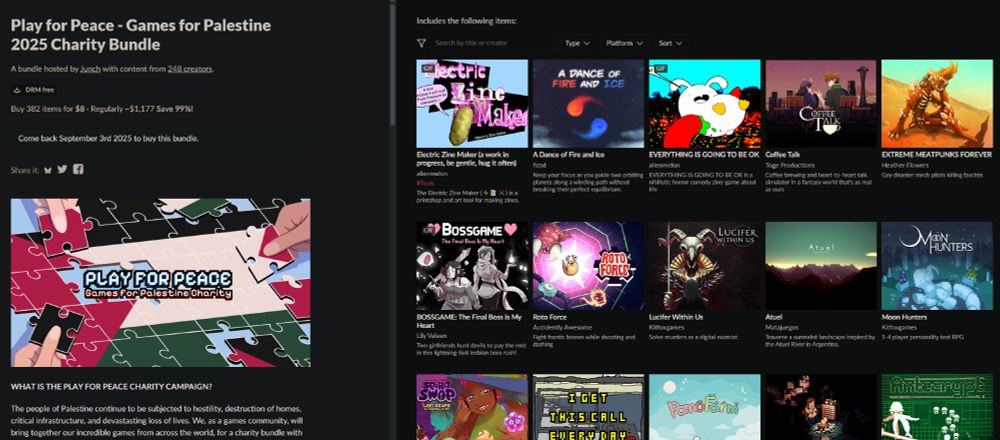Open Kitfoxgames link under Moon Hunters
Viewport: 1000px width, 440px height.
pyautogui.click(x=898, y=327)
